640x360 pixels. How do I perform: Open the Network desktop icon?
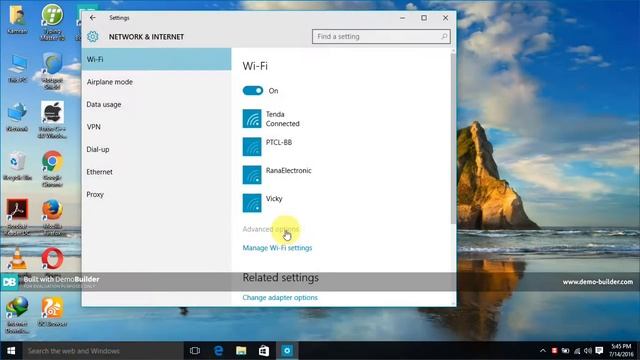pyautogui.click(x=17, y=117)
